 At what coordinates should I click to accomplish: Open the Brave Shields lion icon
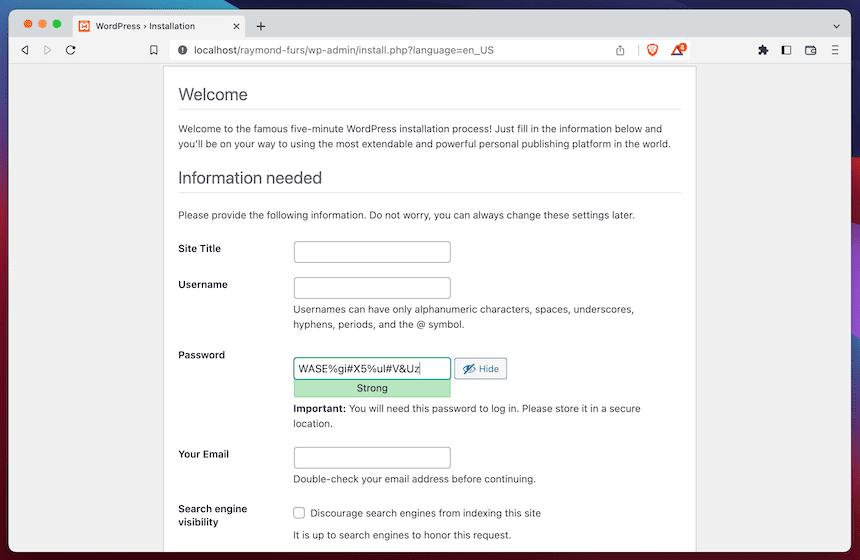[652, 50]
